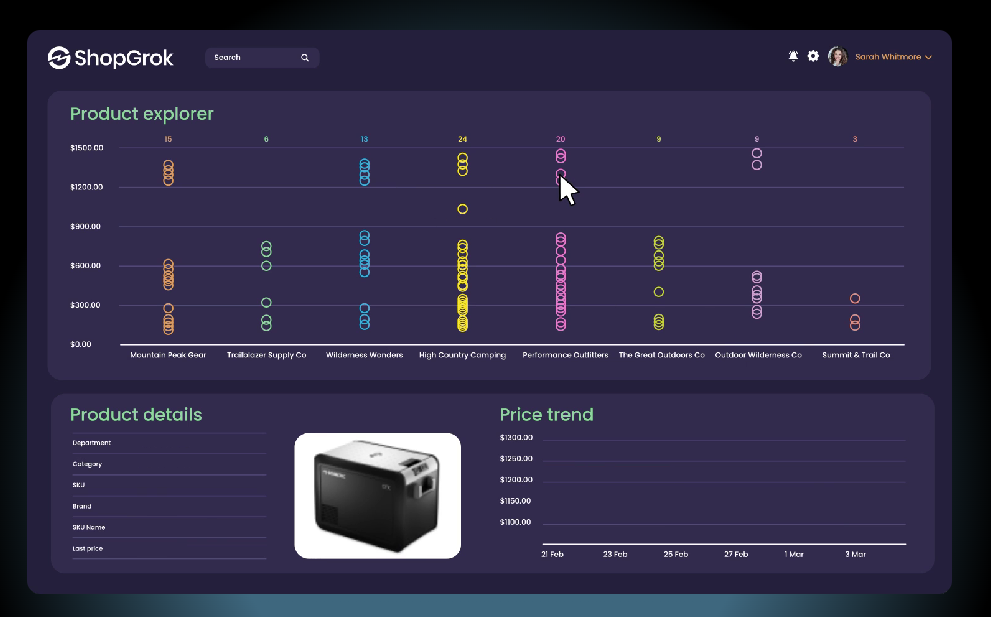Click the 27 Feb date on Price trend
Viewport: 991px width, 617px height.
click(736, 554)
